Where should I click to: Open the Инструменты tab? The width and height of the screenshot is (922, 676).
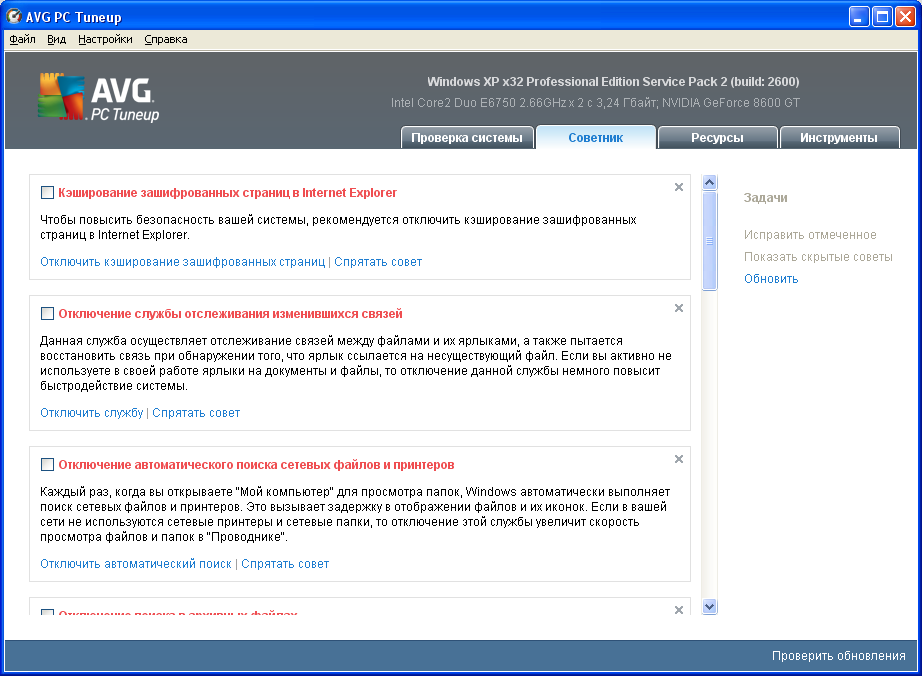point(839,138)
